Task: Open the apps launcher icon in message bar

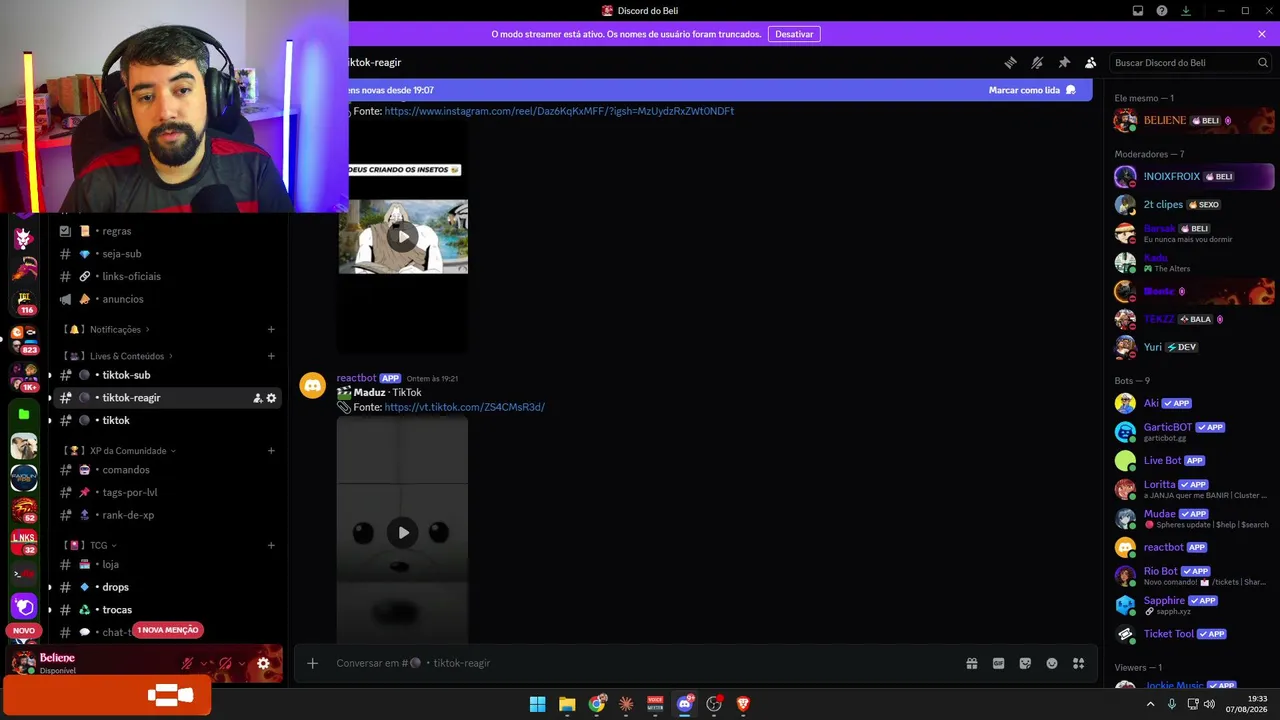Action: tap(1078, 663)
